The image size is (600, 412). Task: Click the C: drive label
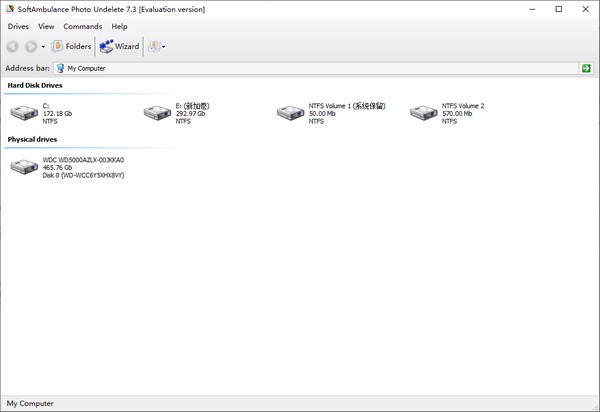point(46,106)
